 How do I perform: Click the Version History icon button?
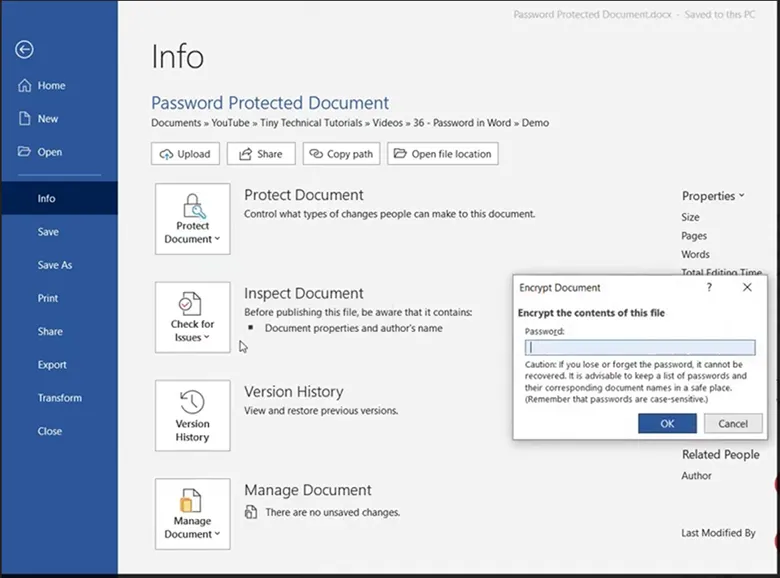pos(192,415)
